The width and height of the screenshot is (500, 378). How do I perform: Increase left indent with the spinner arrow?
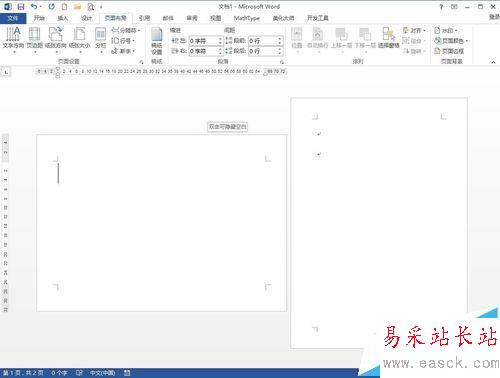[x=220, y=39]
